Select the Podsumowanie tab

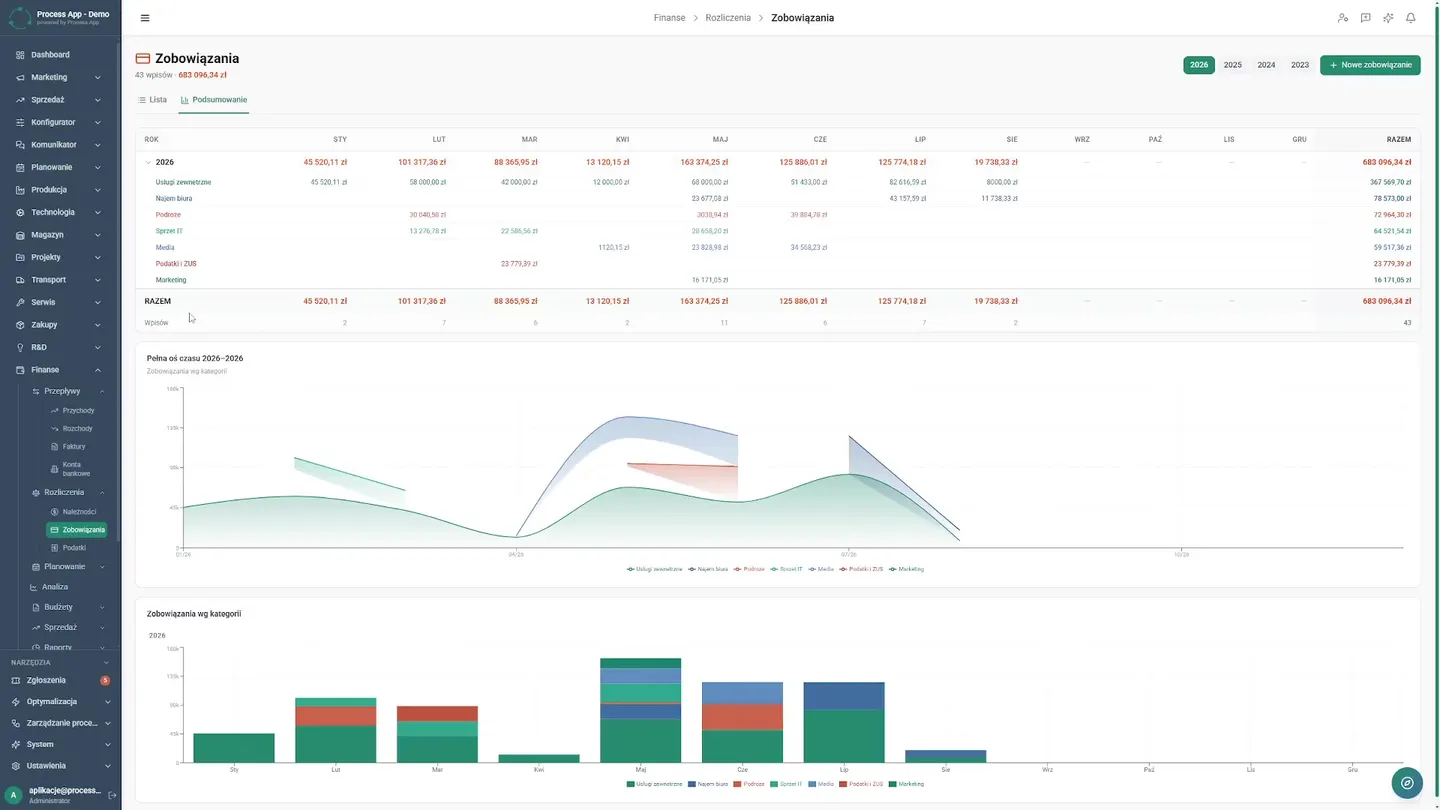(214, 100)
